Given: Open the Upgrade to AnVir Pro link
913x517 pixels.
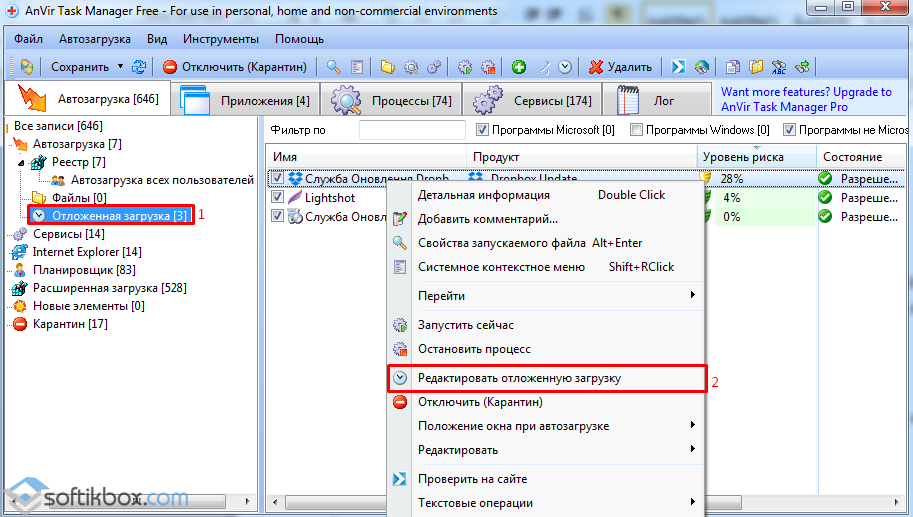Looking at the screenshot, I should click(805, 99).
